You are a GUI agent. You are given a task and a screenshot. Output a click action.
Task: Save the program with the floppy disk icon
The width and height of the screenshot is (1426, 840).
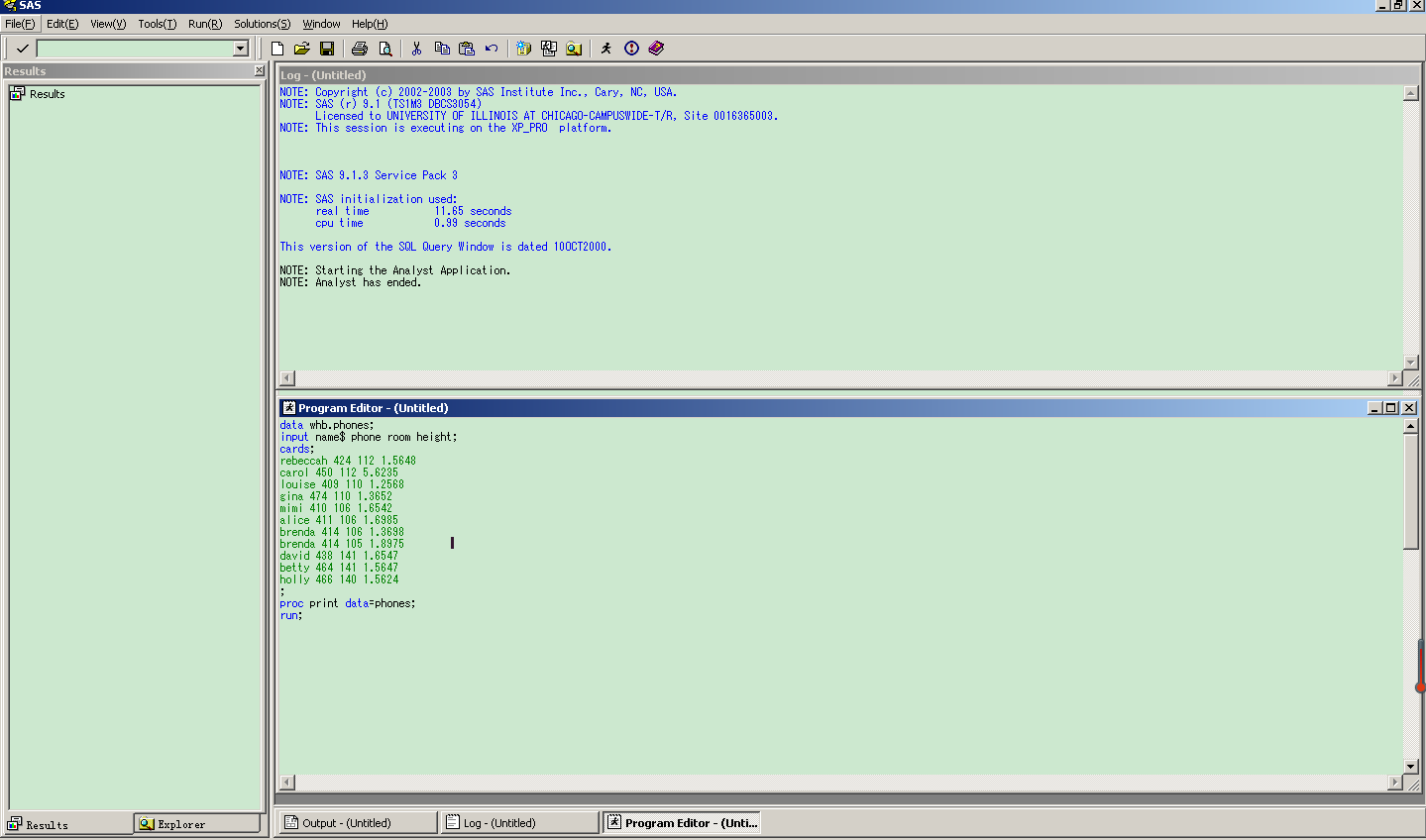coord(327,49)
